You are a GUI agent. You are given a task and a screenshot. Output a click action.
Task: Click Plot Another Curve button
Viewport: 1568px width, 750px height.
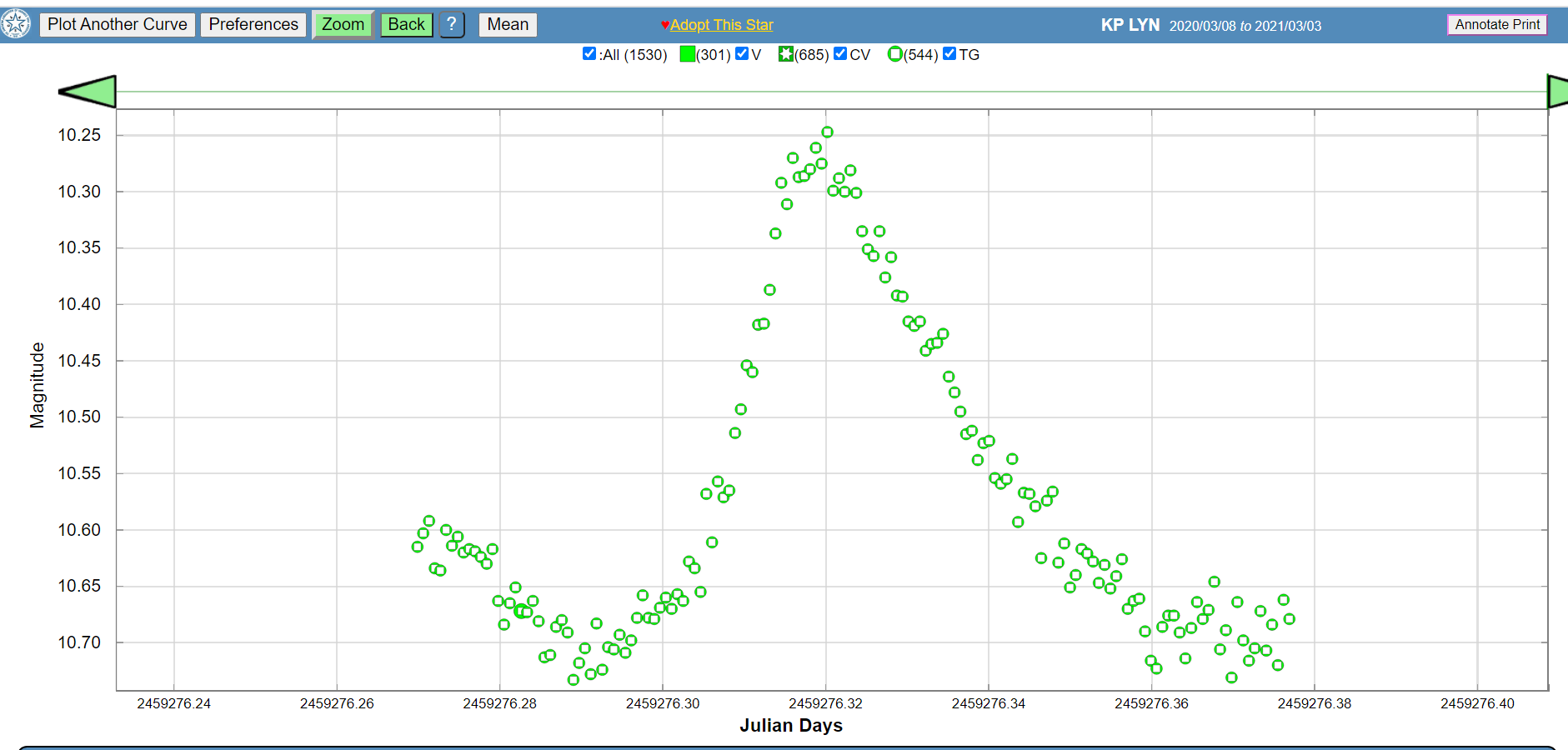118,24
